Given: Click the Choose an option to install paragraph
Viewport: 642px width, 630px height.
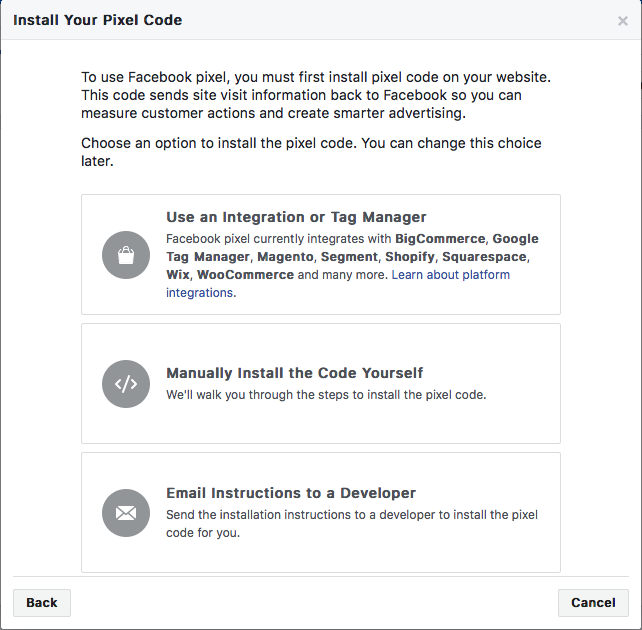Looking at the screenshot, I should [311, 152].
